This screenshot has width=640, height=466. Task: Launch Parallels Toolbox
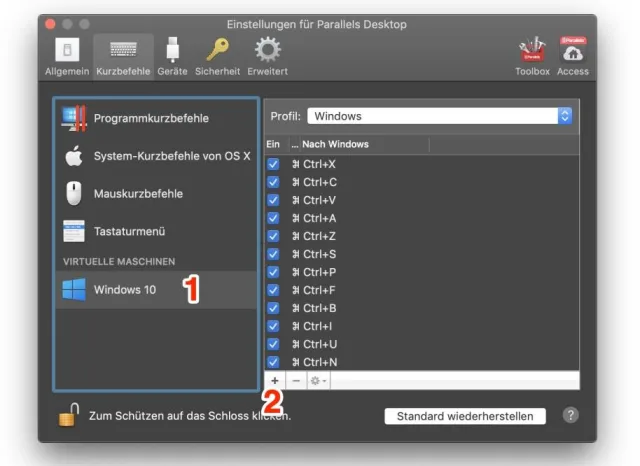click(532, 57)
